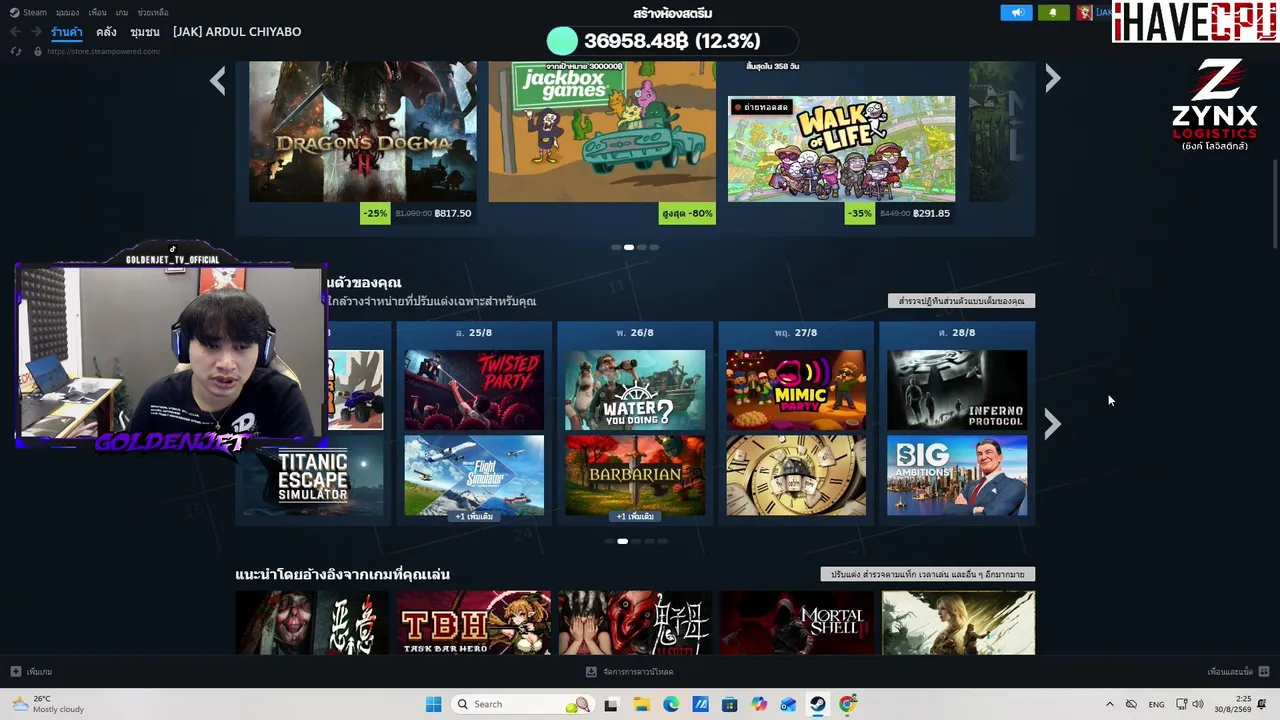1280x720 pixels.
Task: Open Copilot from the taskbar
Action: coord(759,704)
